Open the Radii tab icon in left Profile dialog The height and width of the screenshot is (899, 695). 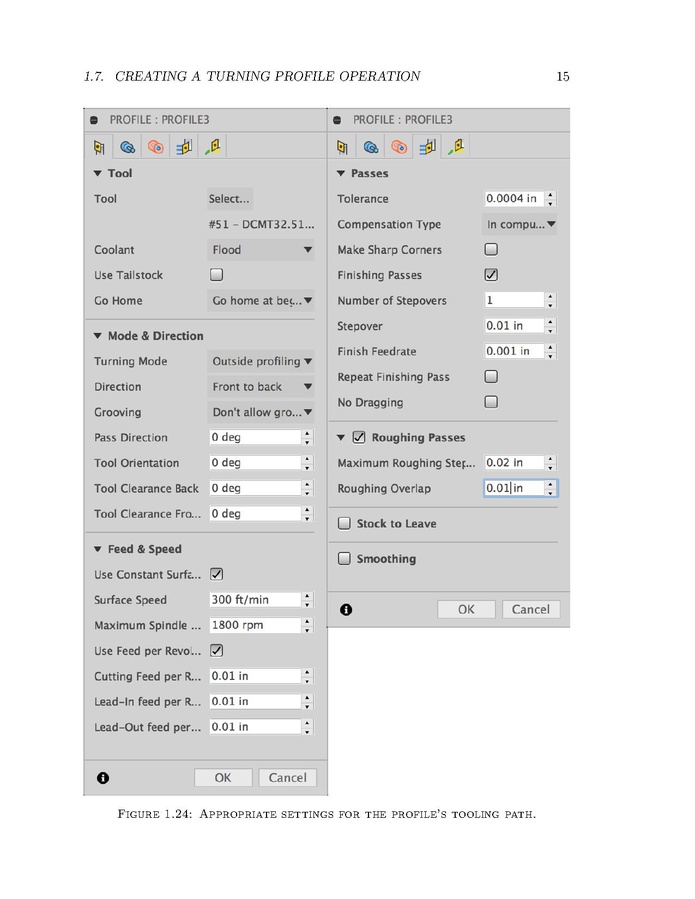(156, 147)
